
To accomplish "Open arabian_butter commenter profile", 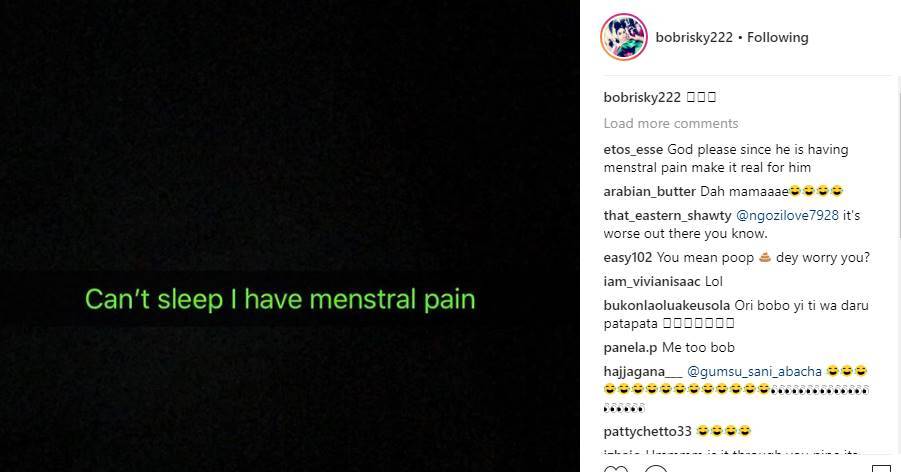I will point(649,191).
